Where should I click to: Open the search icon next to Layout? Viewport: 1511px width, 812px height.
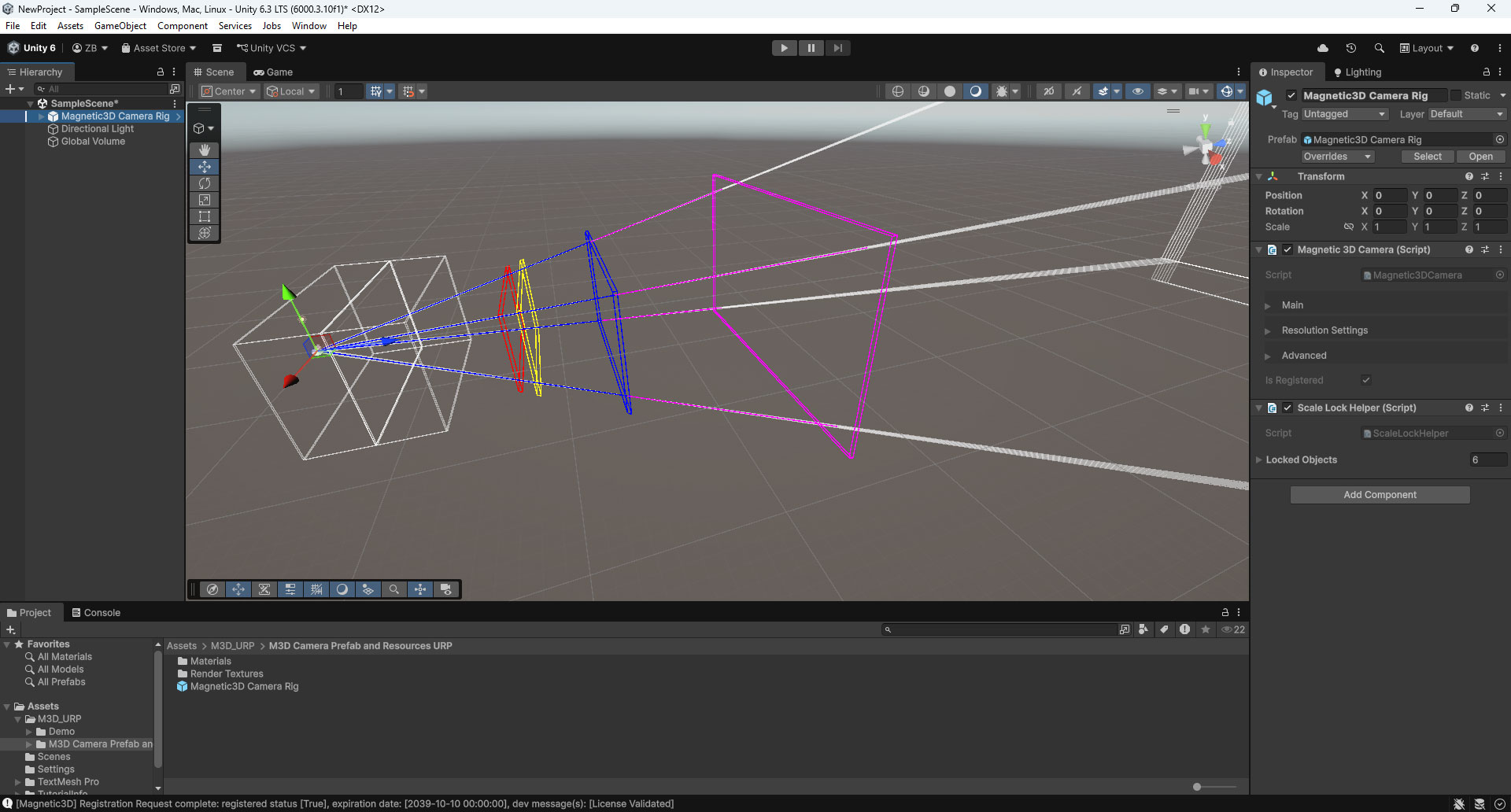1379,48
